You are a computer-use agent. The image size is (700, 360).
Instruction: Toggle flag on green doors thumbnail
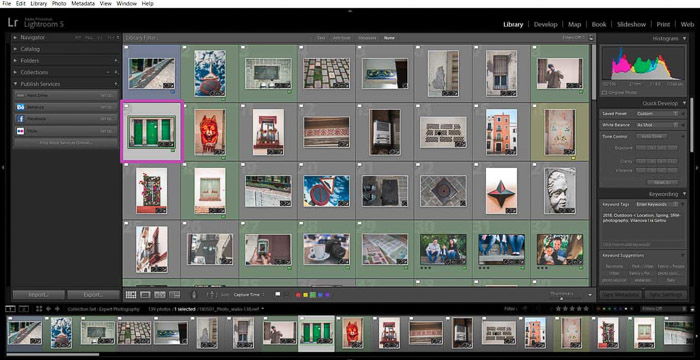[126, 106]
